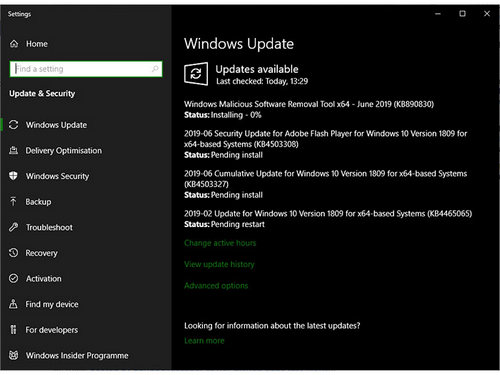Click the 'Last checked: Today, 13:29' text

(x=262, y=81)
